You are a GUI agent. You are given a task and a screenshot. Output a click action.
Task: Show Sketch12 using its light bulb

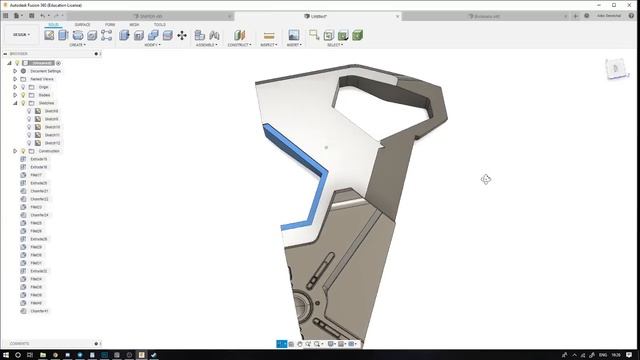pos(29,143)
